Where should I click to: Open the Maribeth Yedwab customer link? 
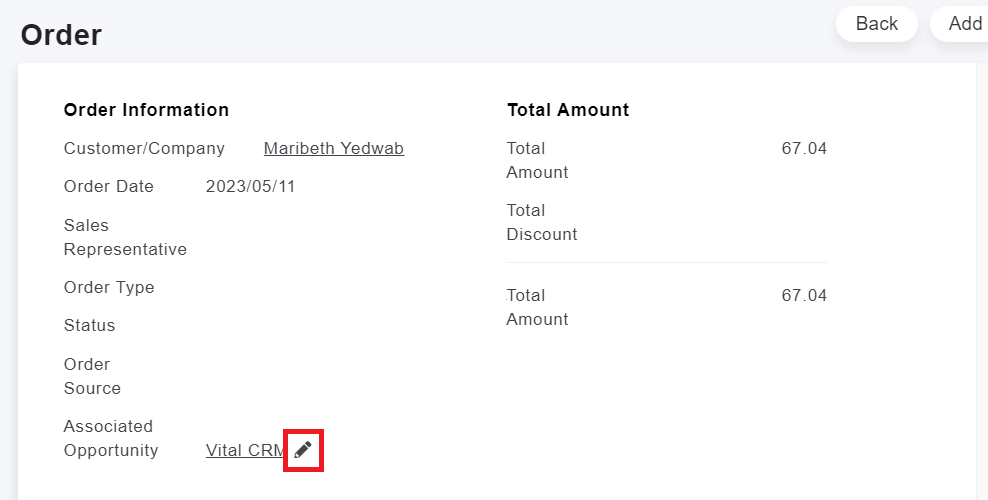point(334,149)
